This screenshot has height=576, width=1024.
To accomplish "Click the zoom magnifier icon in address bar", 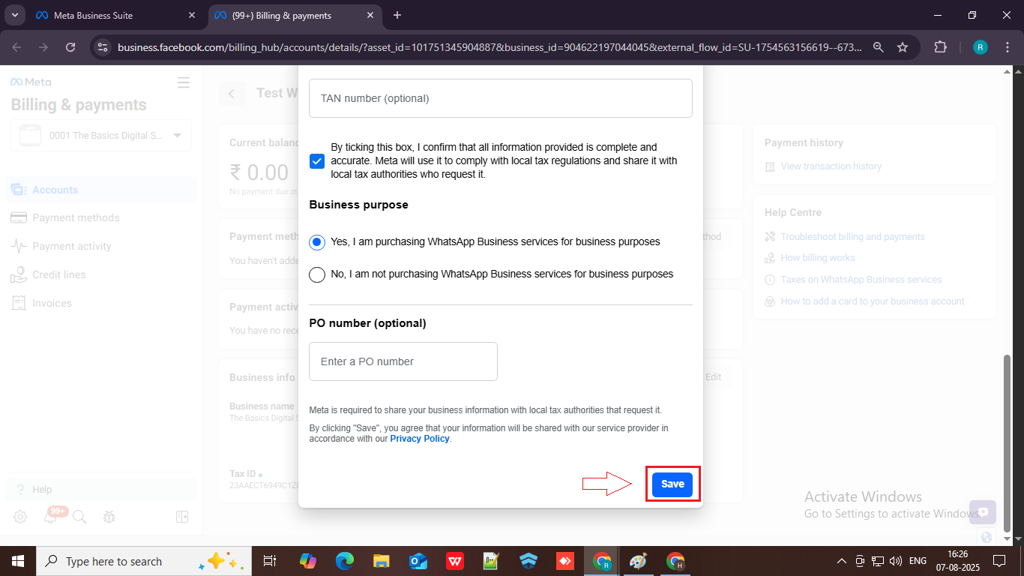I will [x=878, y=47].
